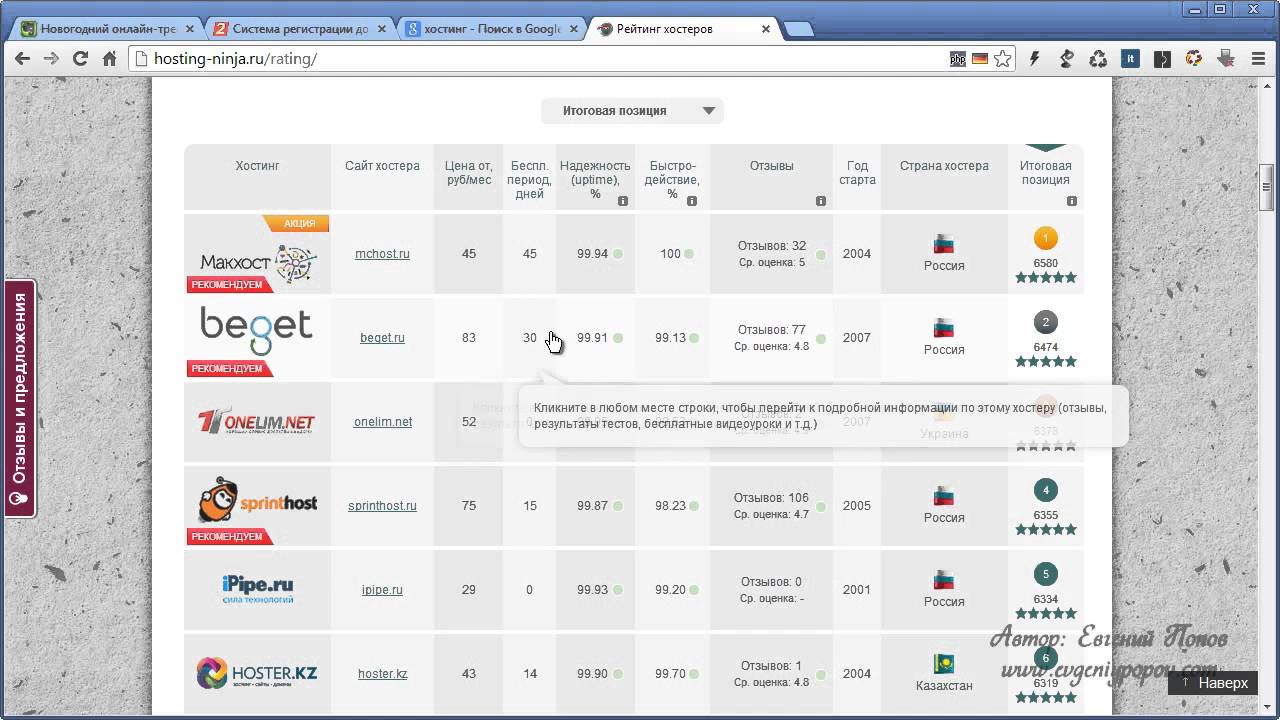Image resolution: width=1280 pixels, height=720 pixels.
Task: Click the lightning bolt extension icon
Action: pos(1034,59)
